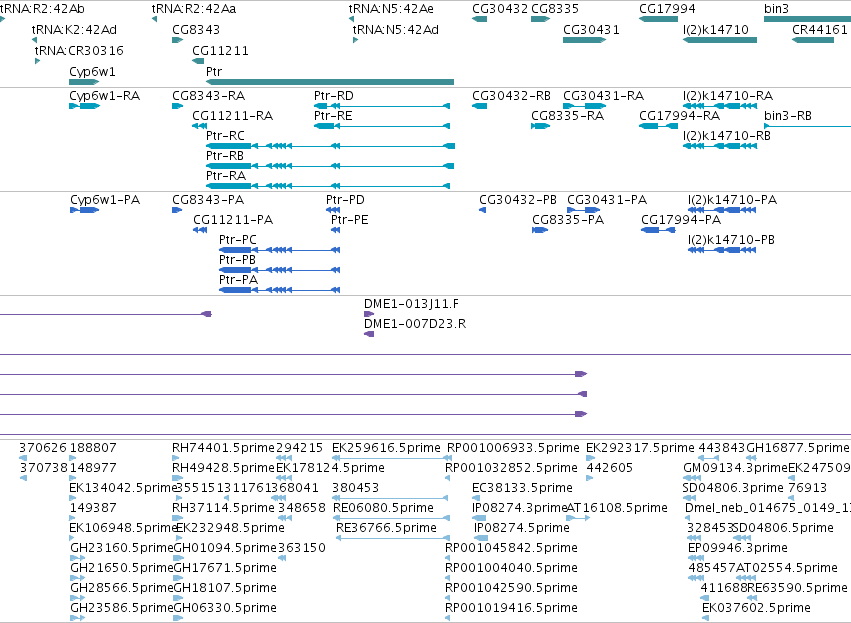
Task: Select the tRNA:K2:42Ad label
Action: [74, 30]
